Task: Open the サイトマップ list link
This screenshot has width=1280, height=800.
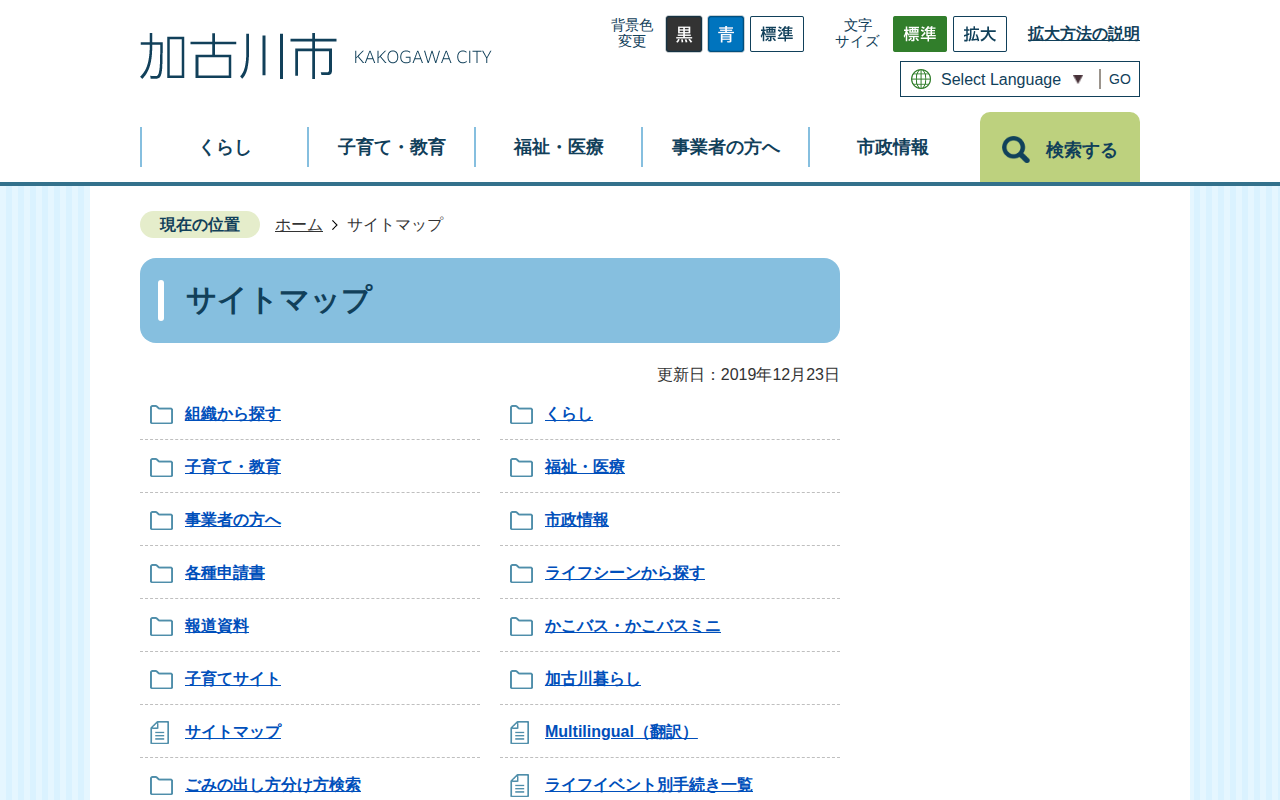Action: point(233,732)
